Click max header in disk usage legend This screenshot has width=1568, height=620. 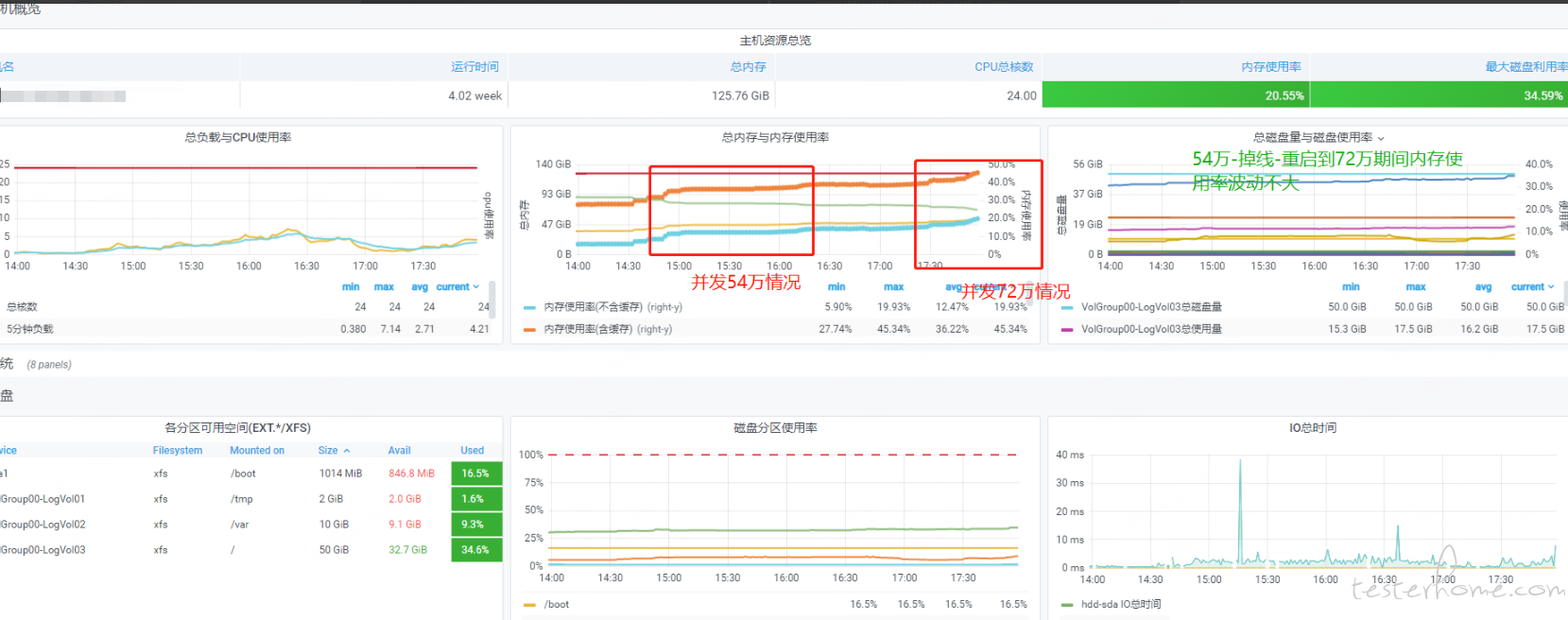click(1416, 286)
